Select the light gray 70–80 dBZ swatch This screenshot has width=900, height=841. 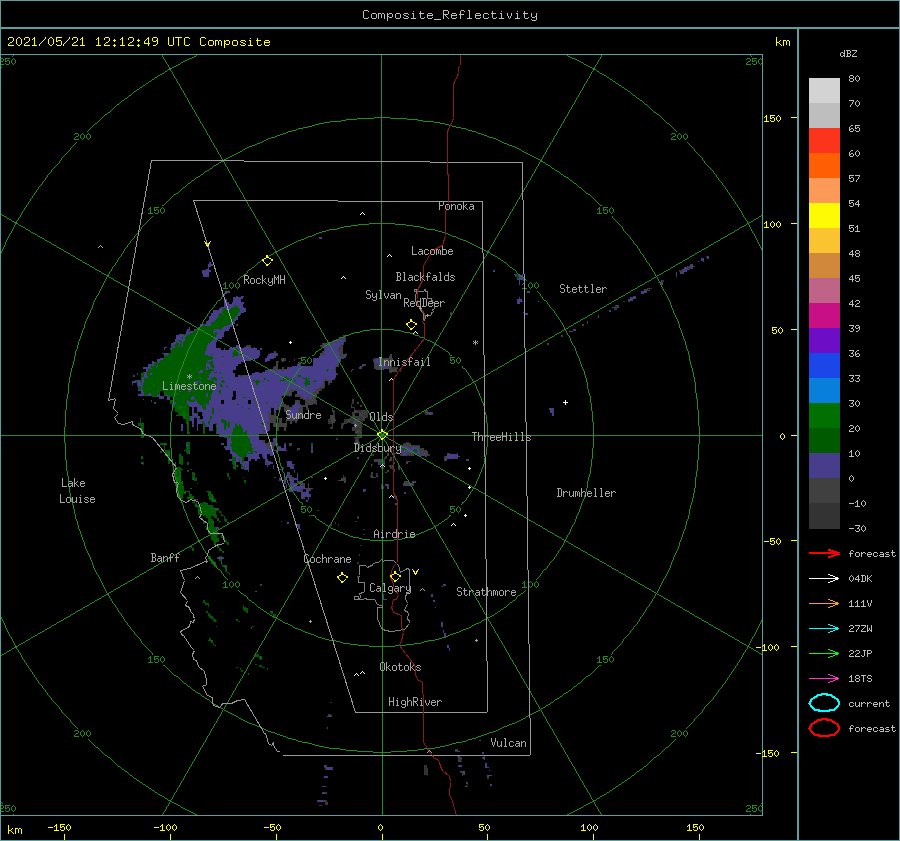point(824,91)
